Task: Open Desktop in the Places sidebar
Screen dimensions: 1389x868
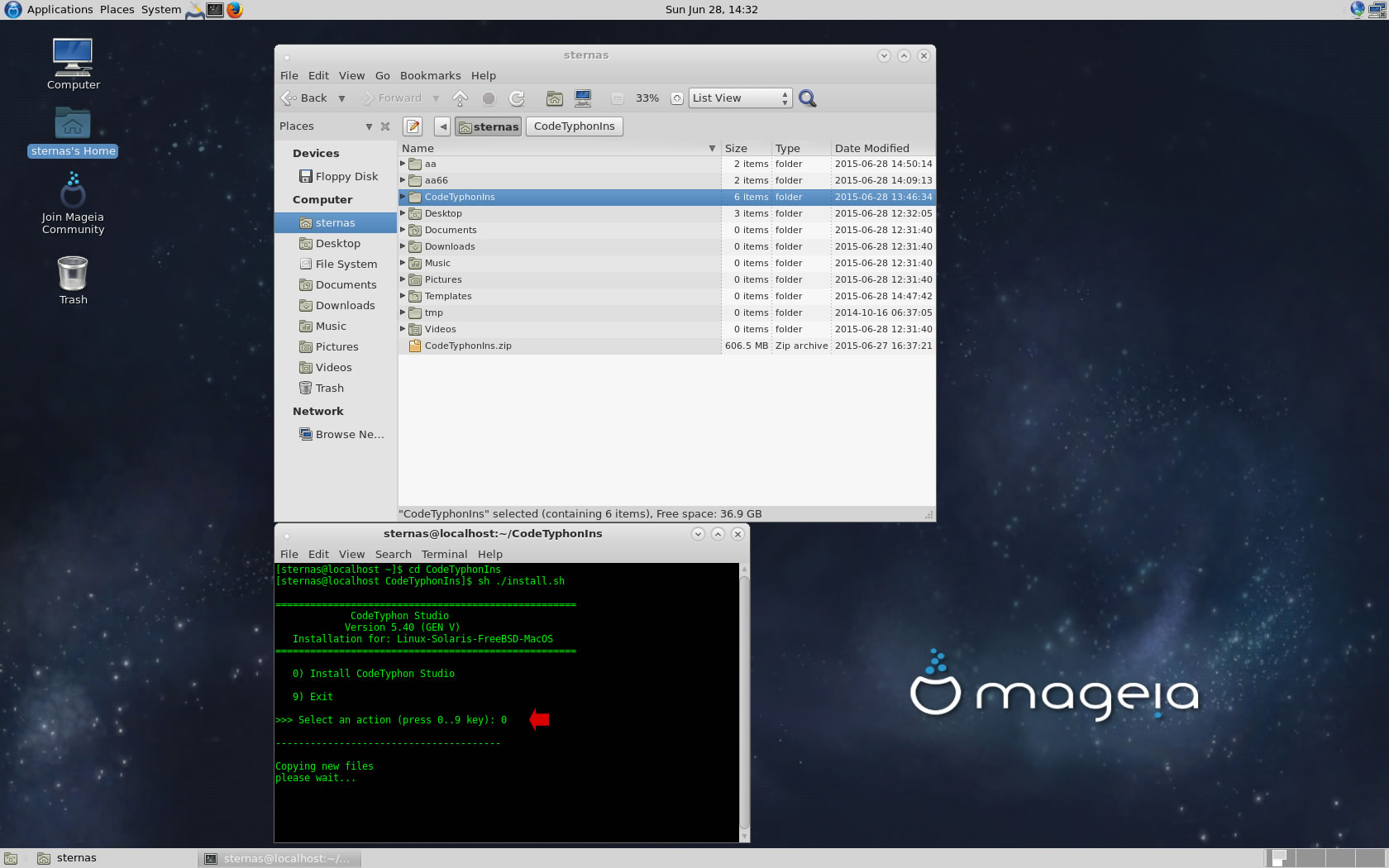Action: pos(337,243)
